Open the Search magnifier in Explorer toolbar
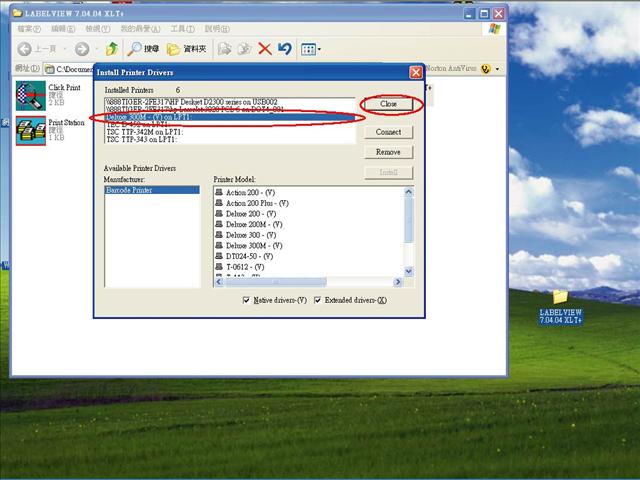This screenshot has width=640, height=480. 143,49
